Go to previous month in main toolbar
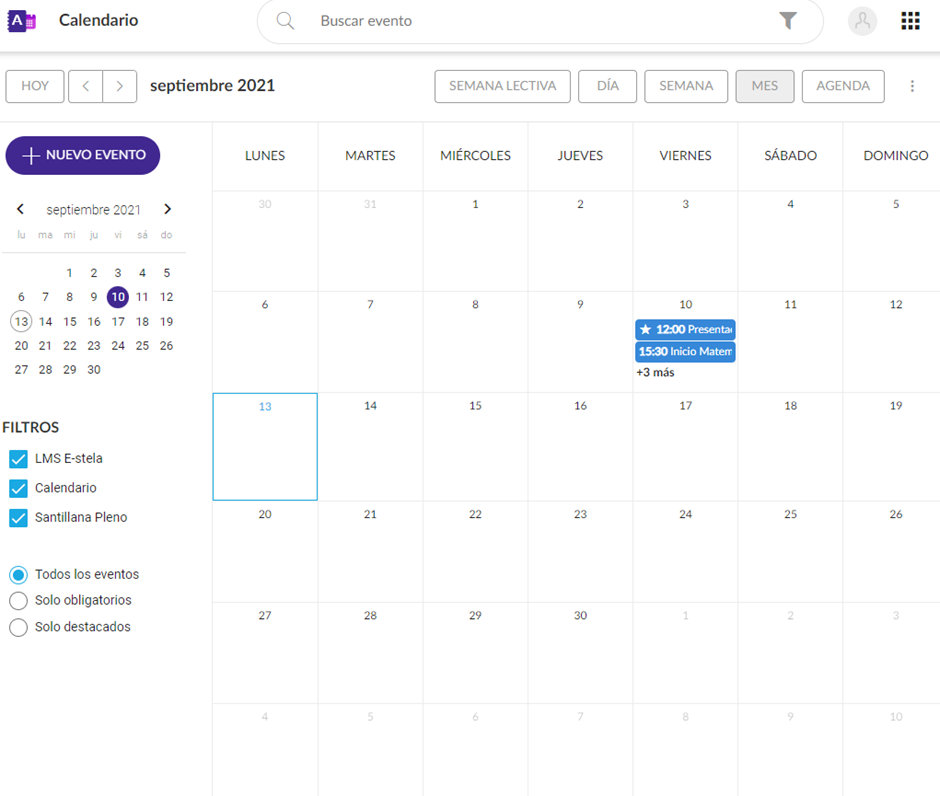The height and width of the screenshot is (796, 940). click(86, 86)
